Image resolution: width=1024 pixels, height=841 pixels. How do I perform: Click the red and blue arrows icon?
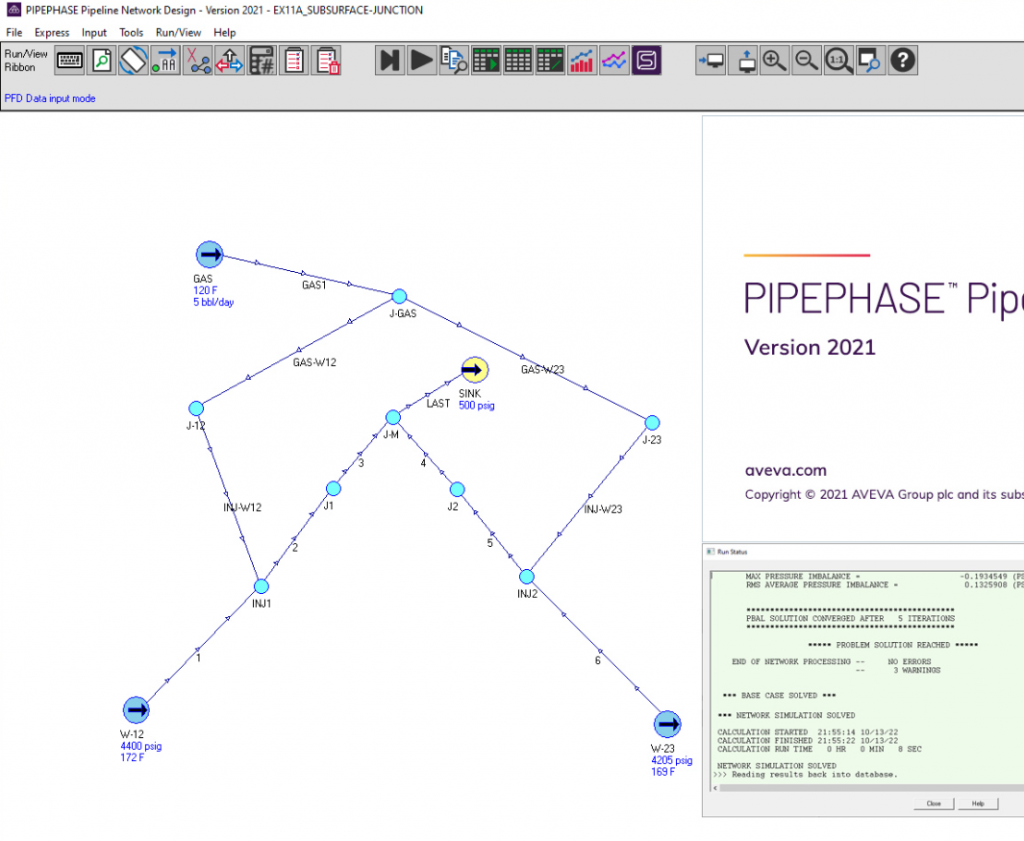(229, 61)
